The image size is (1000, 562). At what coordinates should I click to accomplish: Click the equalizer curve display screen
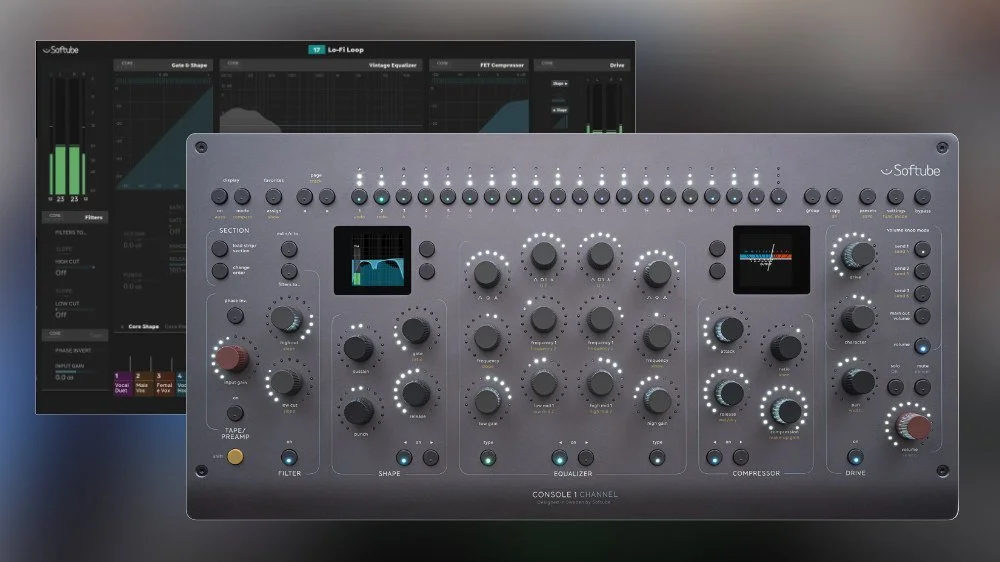pos(372,260)
